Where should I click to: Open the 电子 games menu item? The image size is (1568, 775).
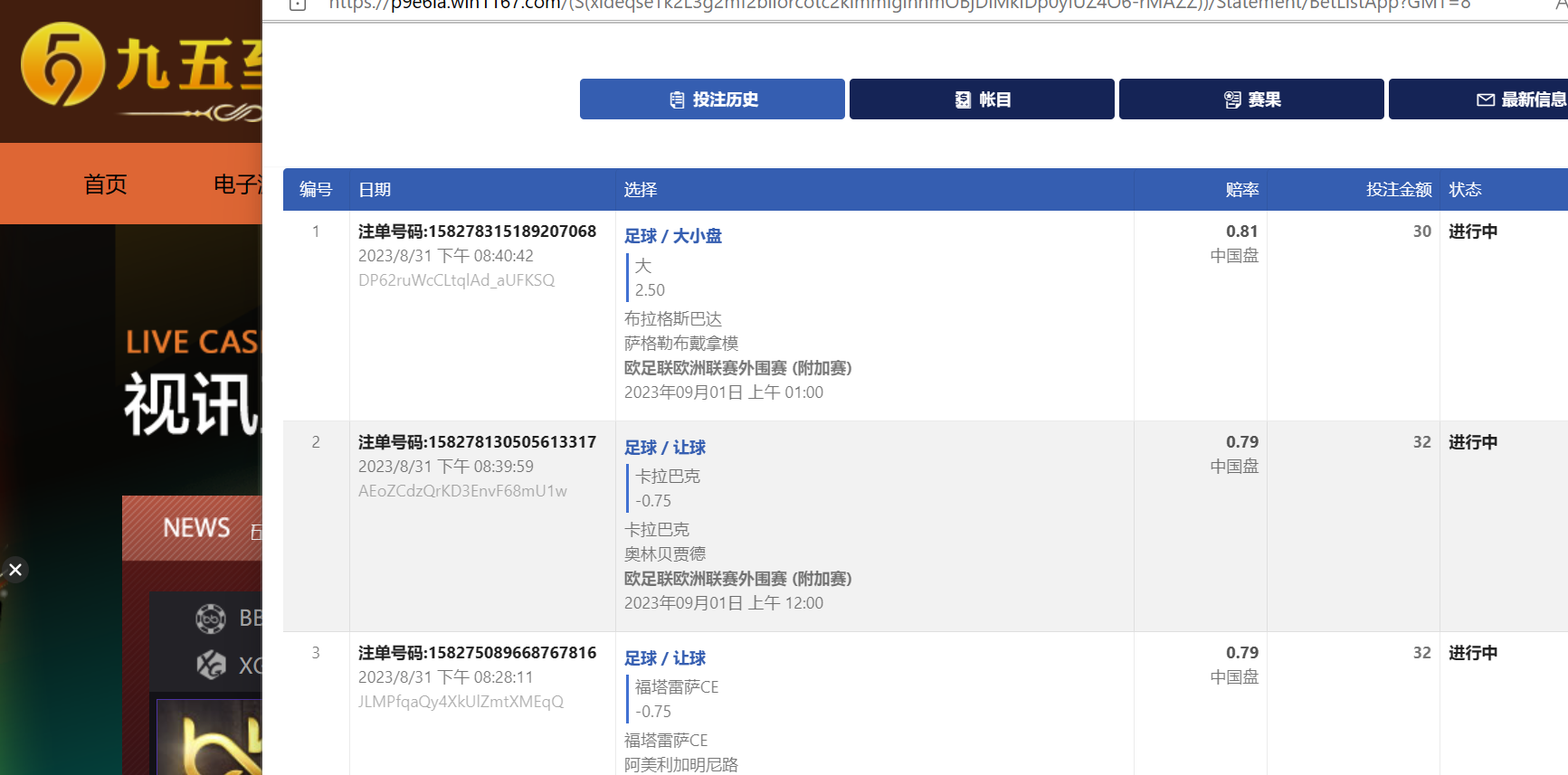[237, 184]
